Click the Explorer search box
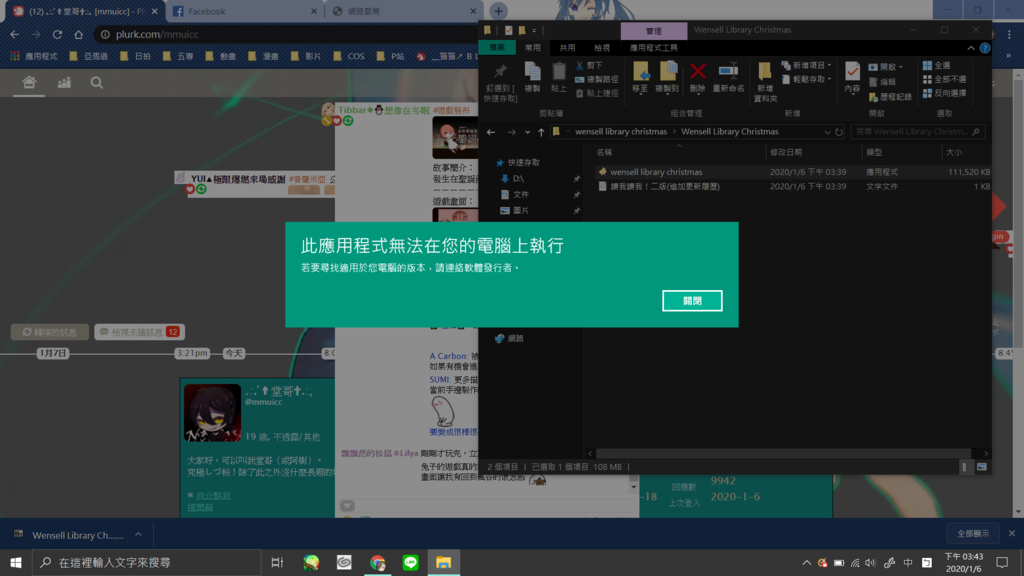The image size is (1024, 576). (918, 132)
